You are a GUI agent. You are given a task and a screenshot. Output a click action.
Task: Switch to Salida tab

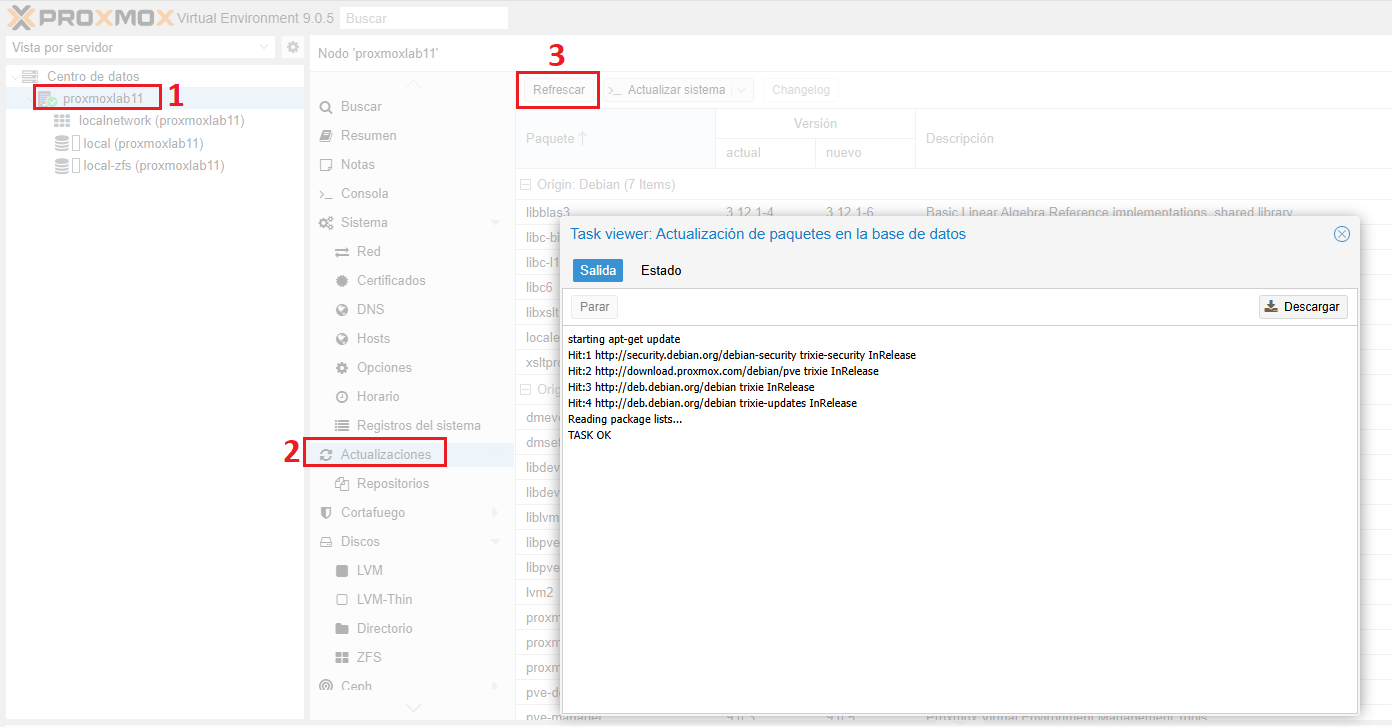[x=598, y=270]
